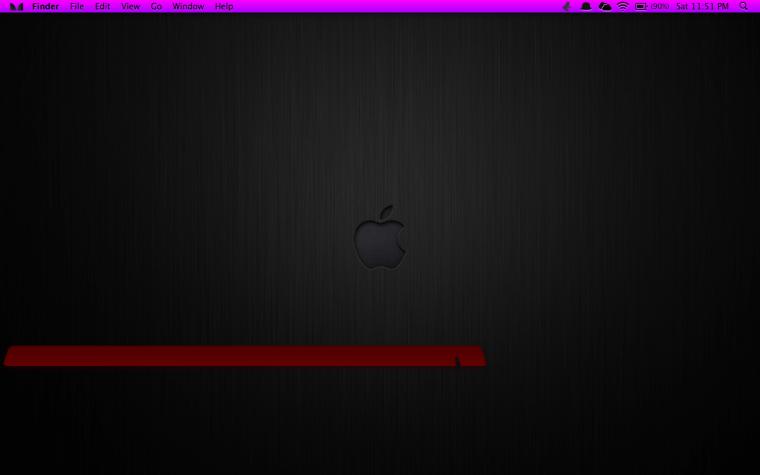Open the cloud sync status icon
The image size is (760, 475).
click(604, 6)
